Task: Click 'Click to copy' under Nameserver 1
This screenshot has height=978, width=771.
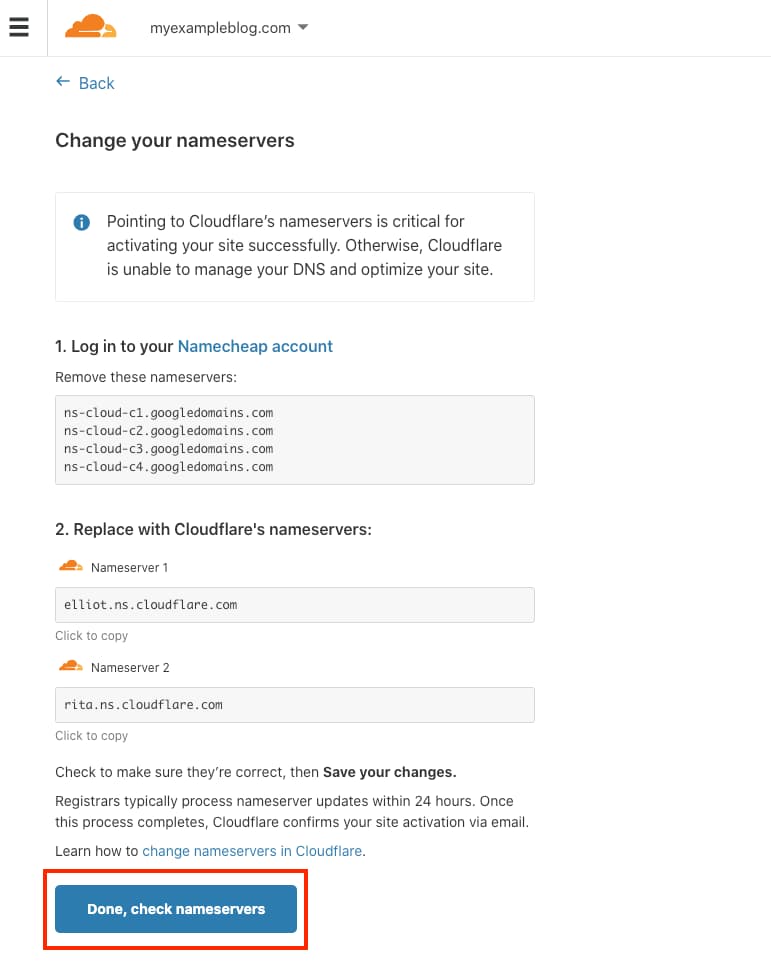Action: pos(92,636)
